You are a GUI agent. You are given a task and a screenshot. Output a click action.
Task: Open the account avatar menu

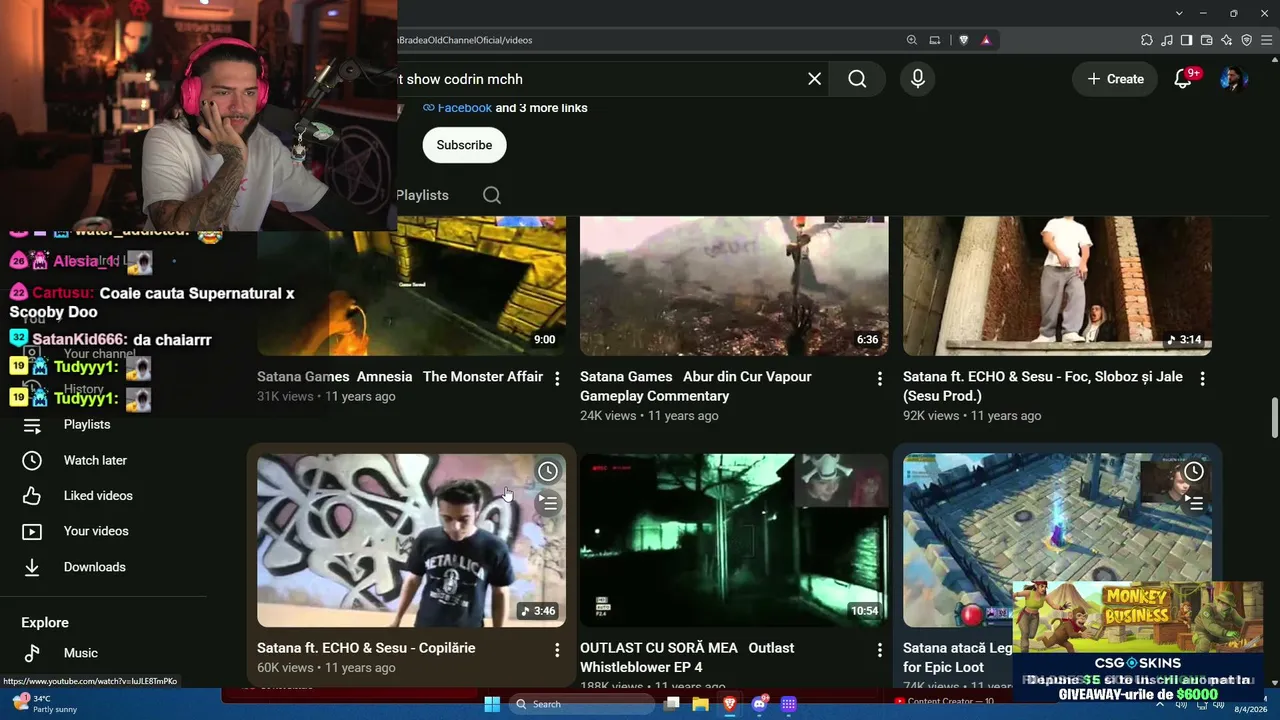pos(1234,79)
